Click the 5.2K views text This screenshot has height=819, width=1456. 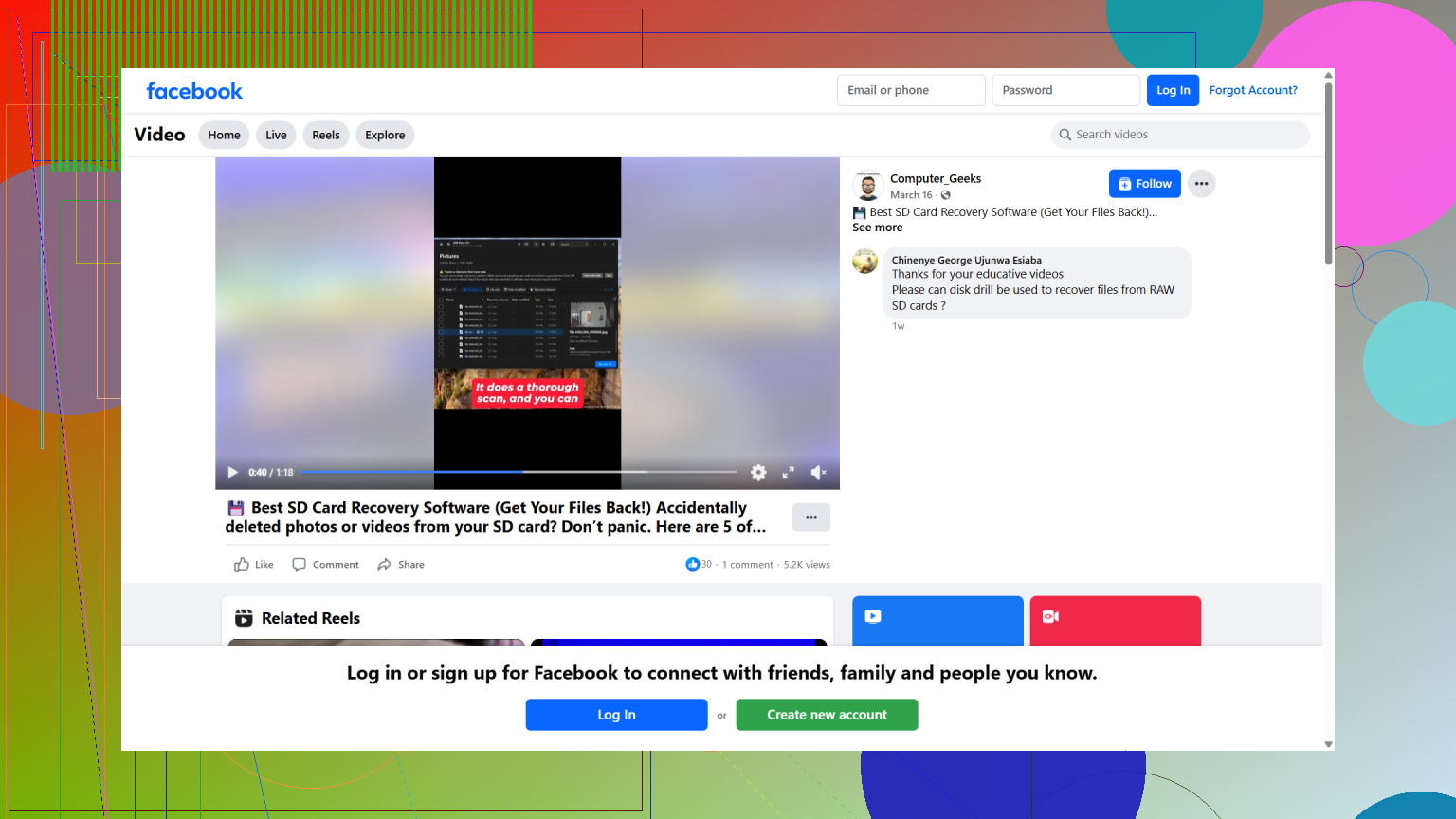807,565
